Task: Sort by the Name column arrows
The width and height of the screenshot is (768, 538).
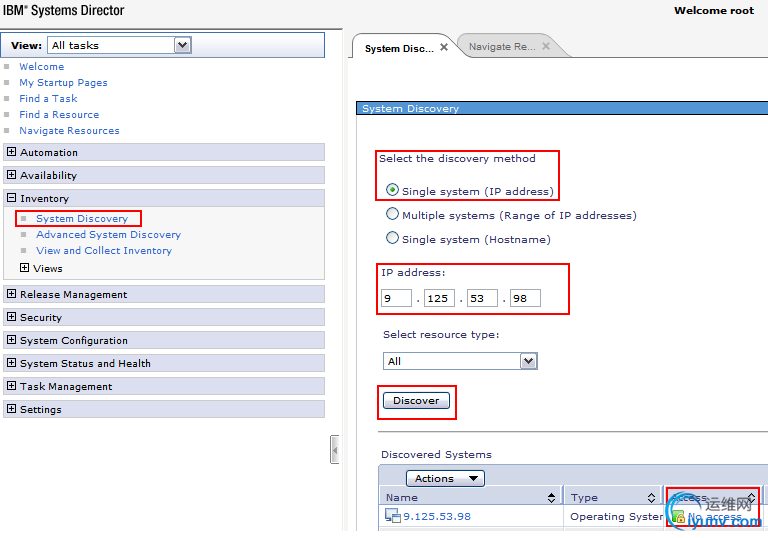Action: coord(552,498)
